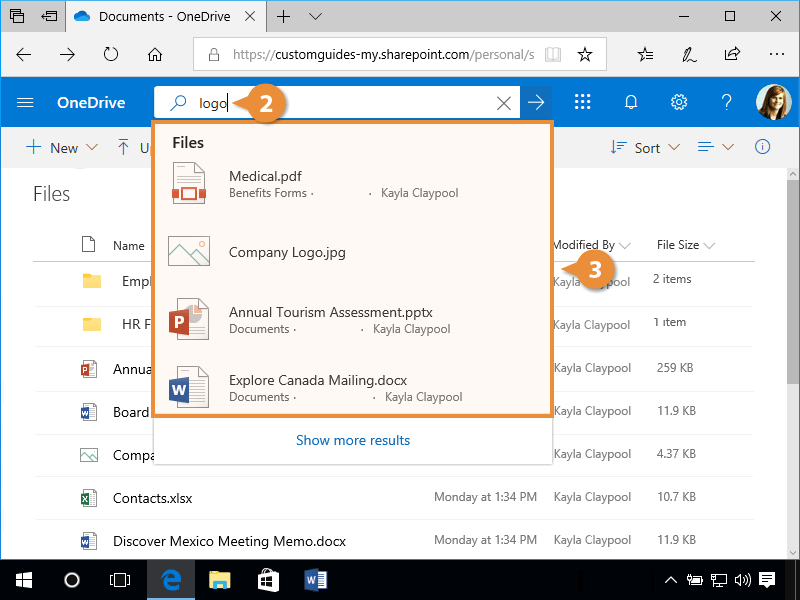This screenshot has width=800, height=600.
Task: Open the tabs you've set aside
Action: point(17,16)
